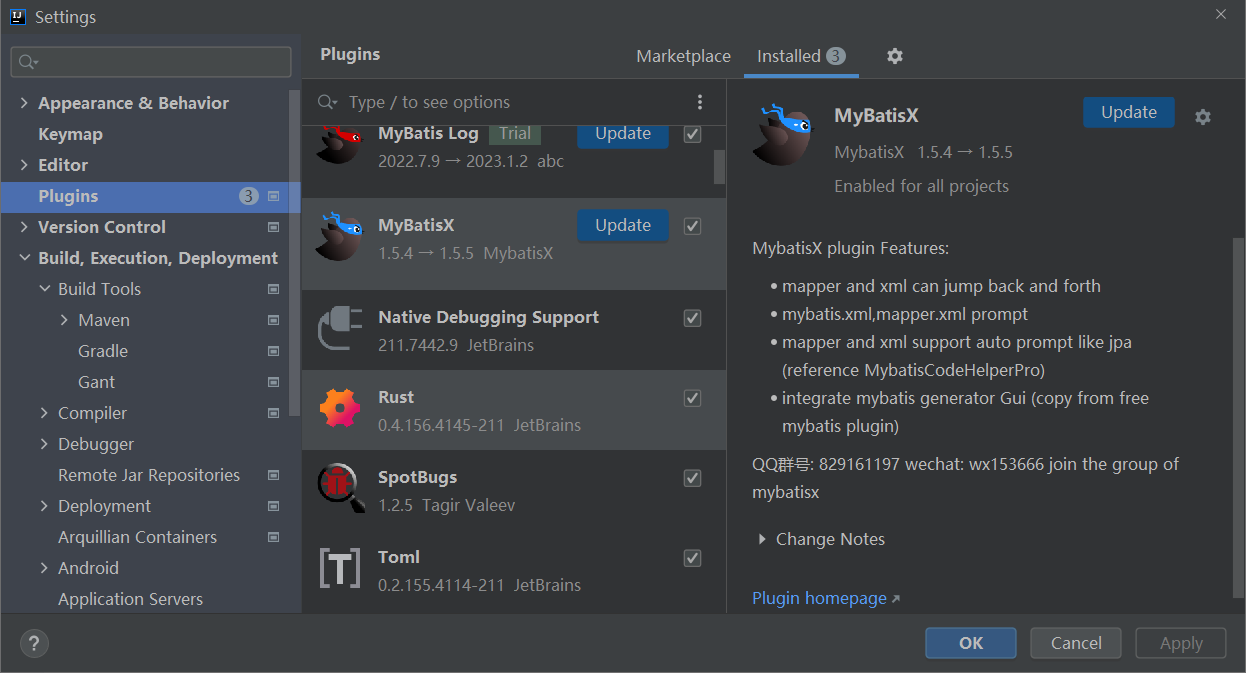This screenshot has width=1246, height=673.
Task: Uncheck the Toml plugin checkbox
Action: [x=692, y=558]
